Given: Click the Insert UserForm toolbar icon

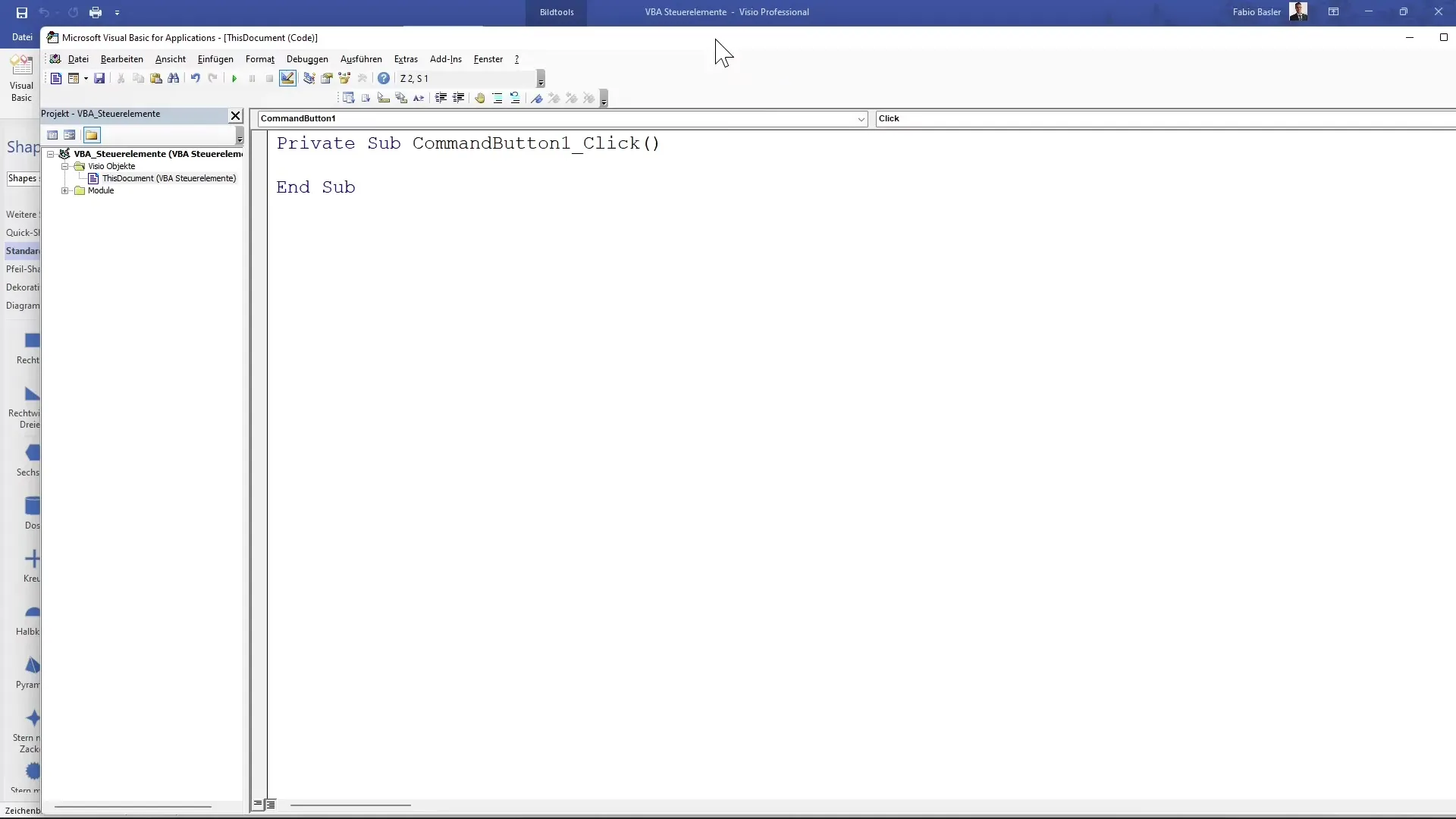Looking at the screenshot, I should point(73,78).
